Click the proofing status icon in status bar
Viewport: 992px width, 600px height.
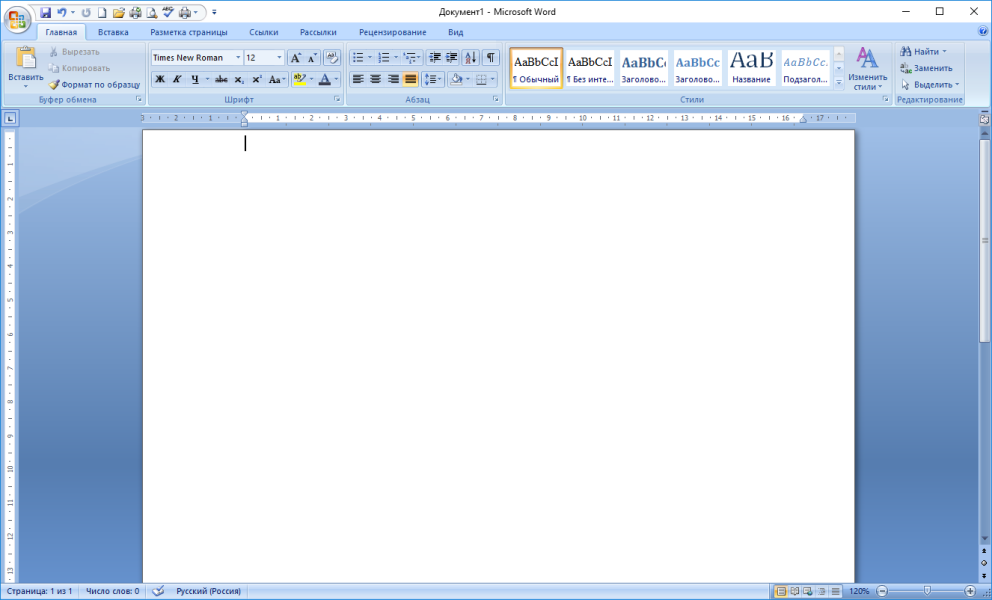(x=158, y=591)
